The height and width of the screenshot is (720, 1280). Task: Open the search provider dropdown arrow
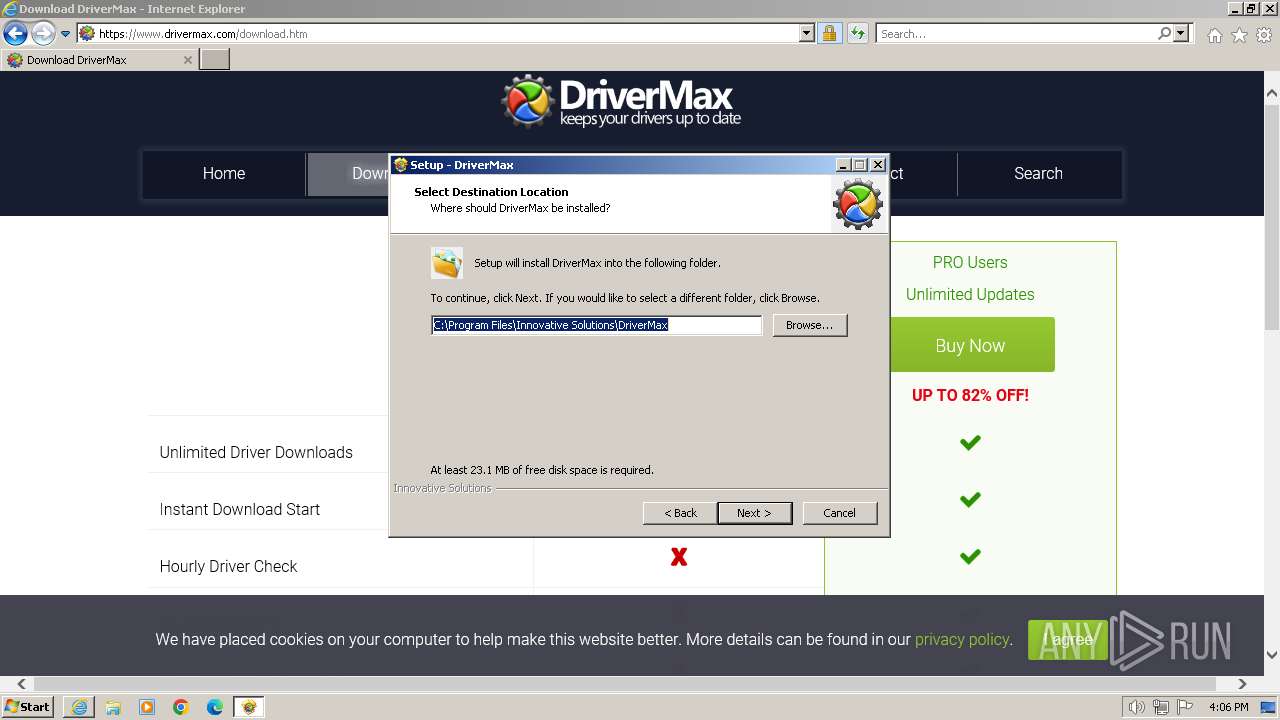pos(1181,34)
